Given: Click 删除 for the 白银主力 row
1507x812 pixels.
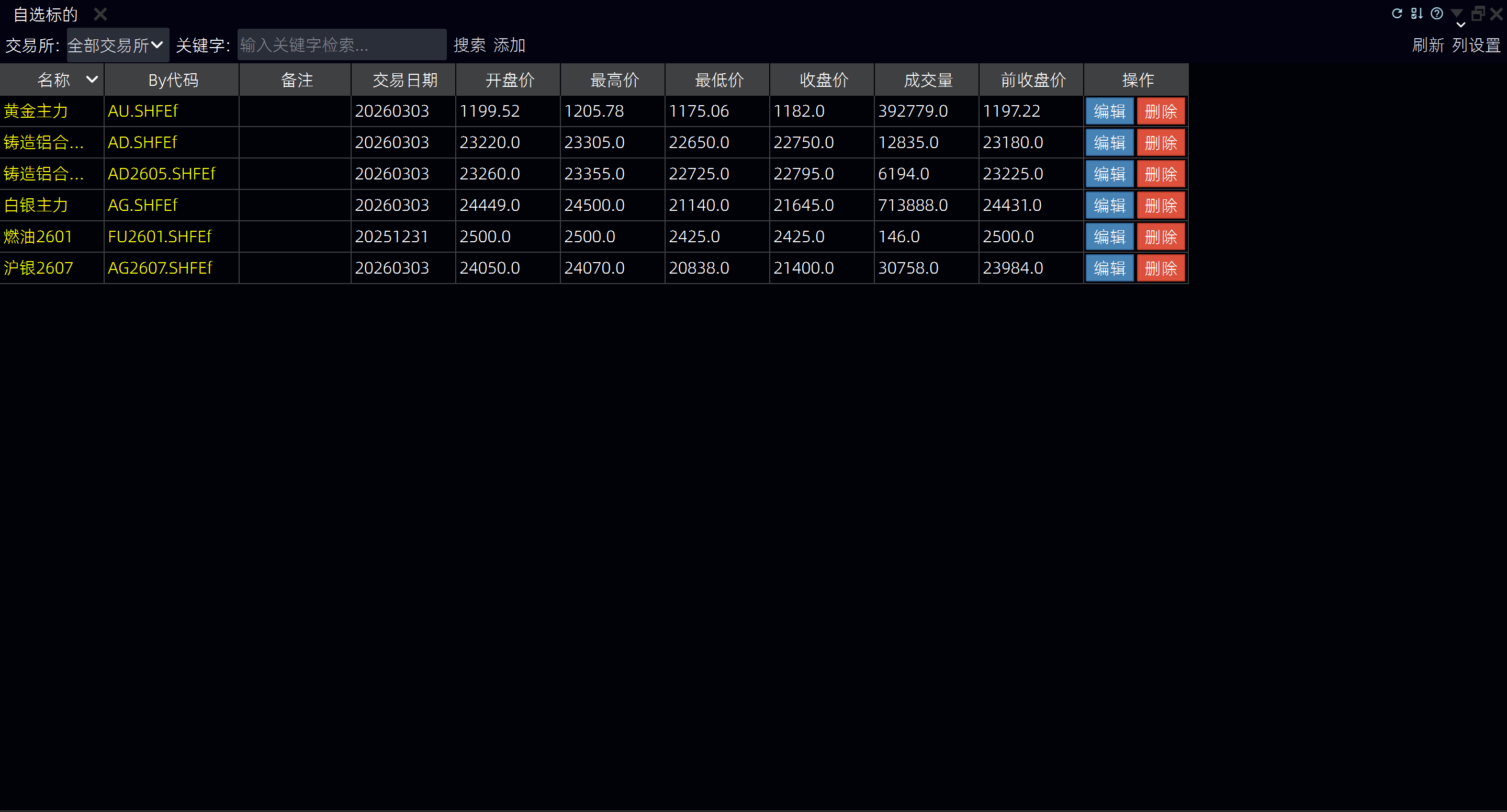Looking at the screenshot, I should 1161,205.
